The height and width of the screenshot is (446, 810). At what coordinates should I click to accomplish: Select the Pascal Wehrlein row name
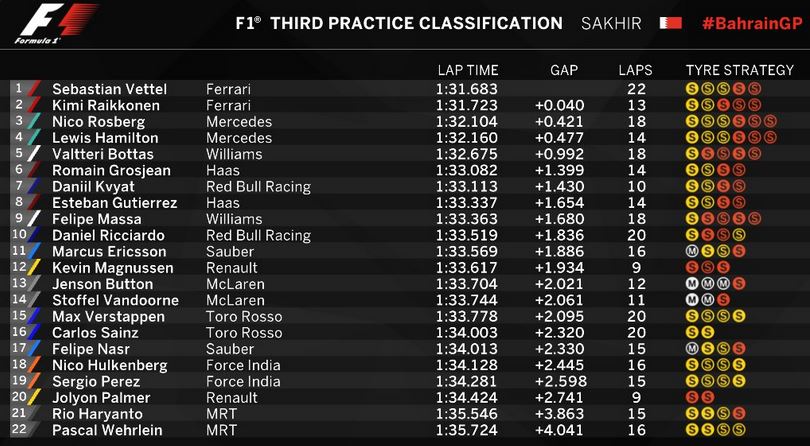[x=107, y=430]
